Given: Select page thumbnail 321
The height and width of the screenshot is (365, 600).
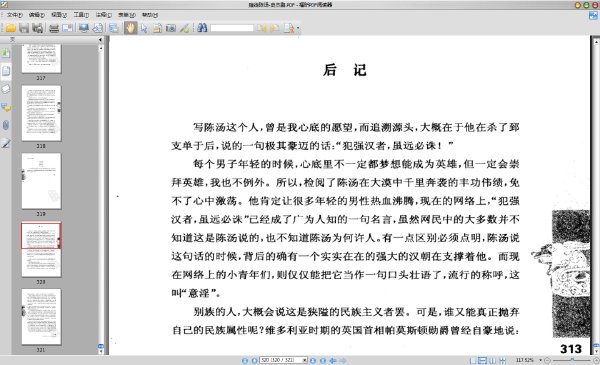Looking at the screenshot, I should point(41,317).
